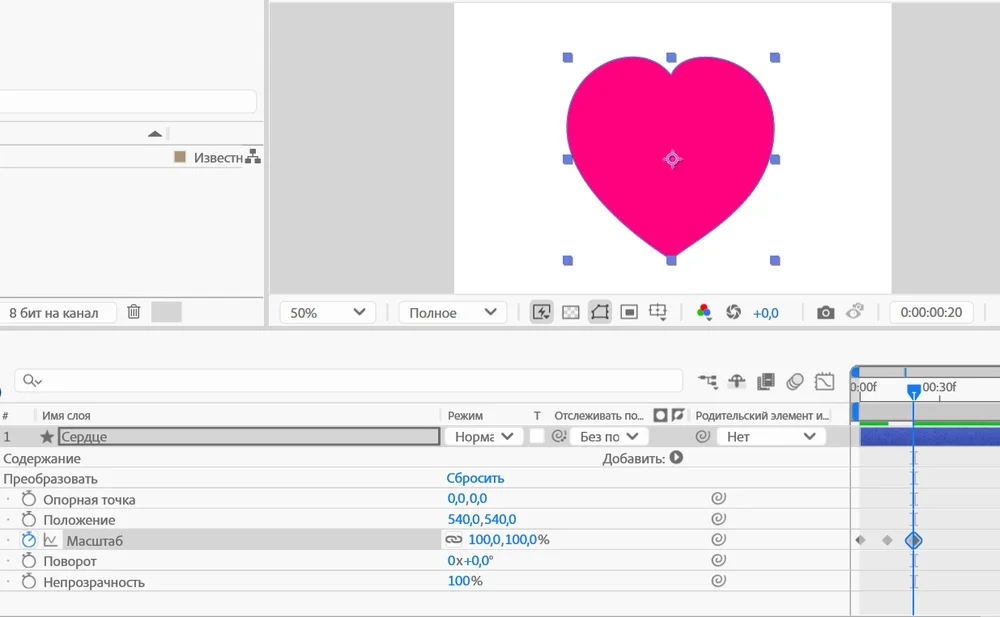Show the color channel RGB icon

pyautogui.click(x=704, y=312)
